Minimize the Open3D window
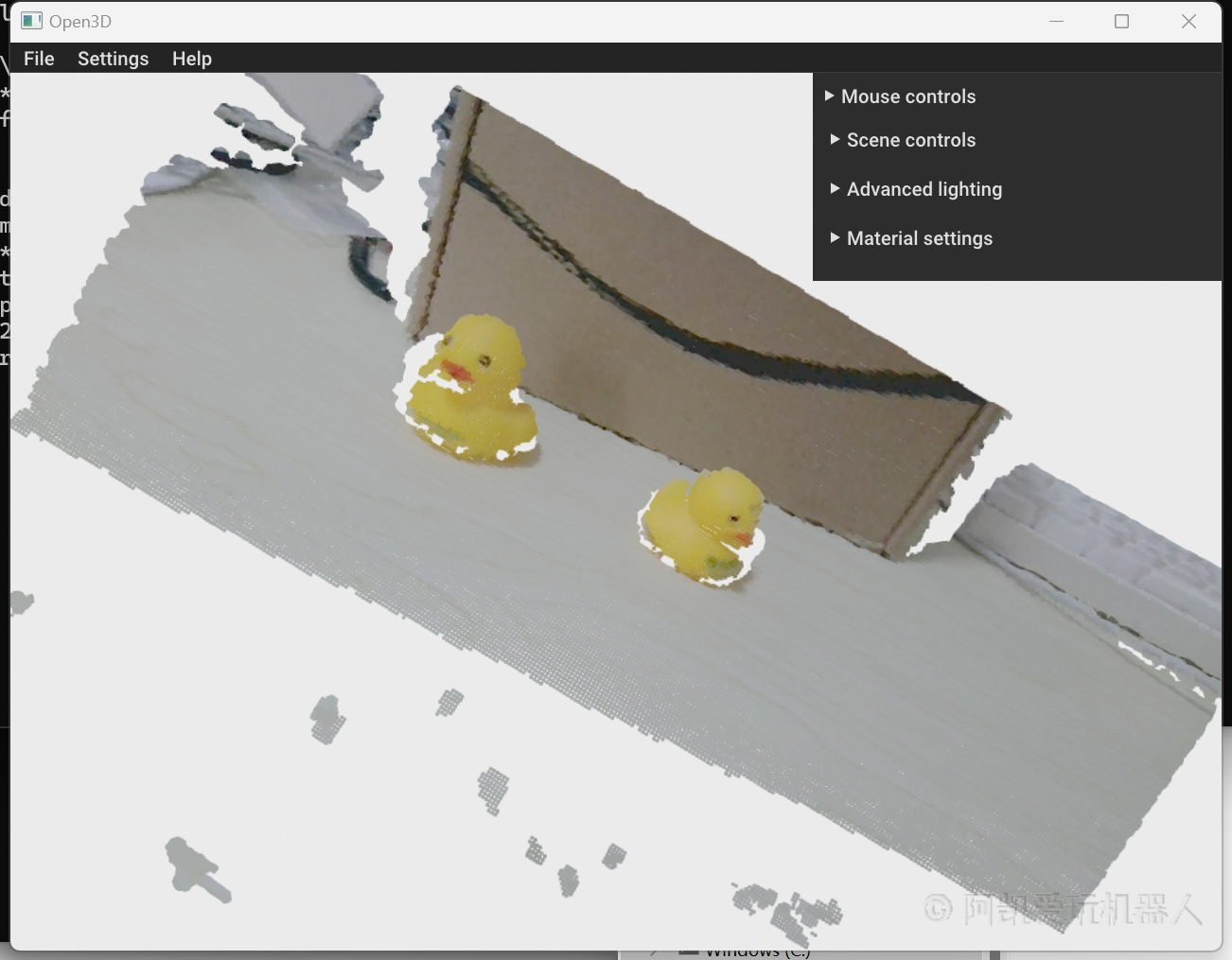The width and height of the screenshot is (1232, 960). point(1056,21)
